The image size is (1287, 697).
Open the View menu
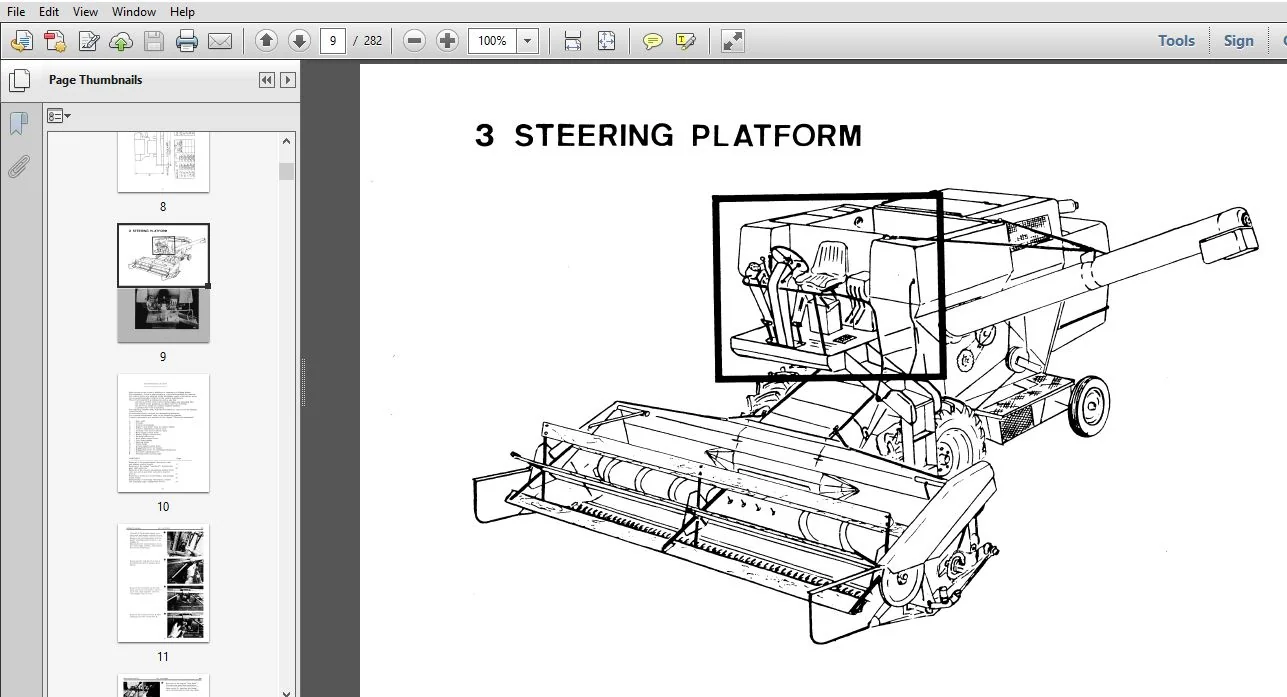pos(86,12)
